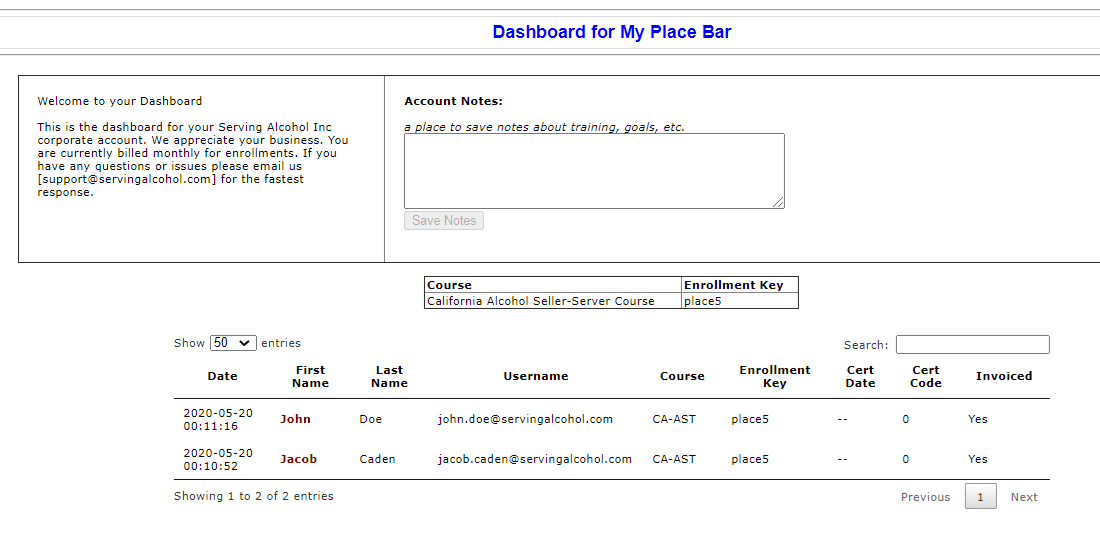Click the CA-AST course in Jacob's row
This screenshot has width=1100, height=559.
(674, 459)
